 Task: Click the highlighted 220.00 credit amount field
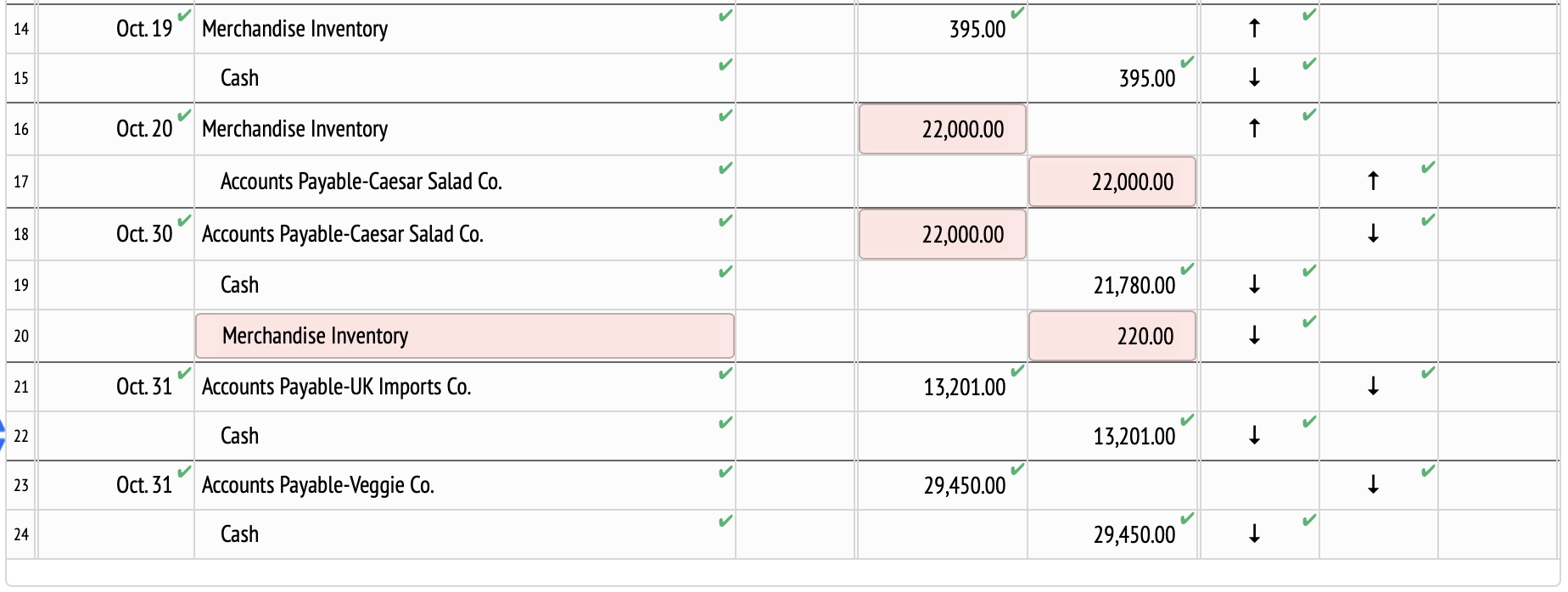point(1112,336)
